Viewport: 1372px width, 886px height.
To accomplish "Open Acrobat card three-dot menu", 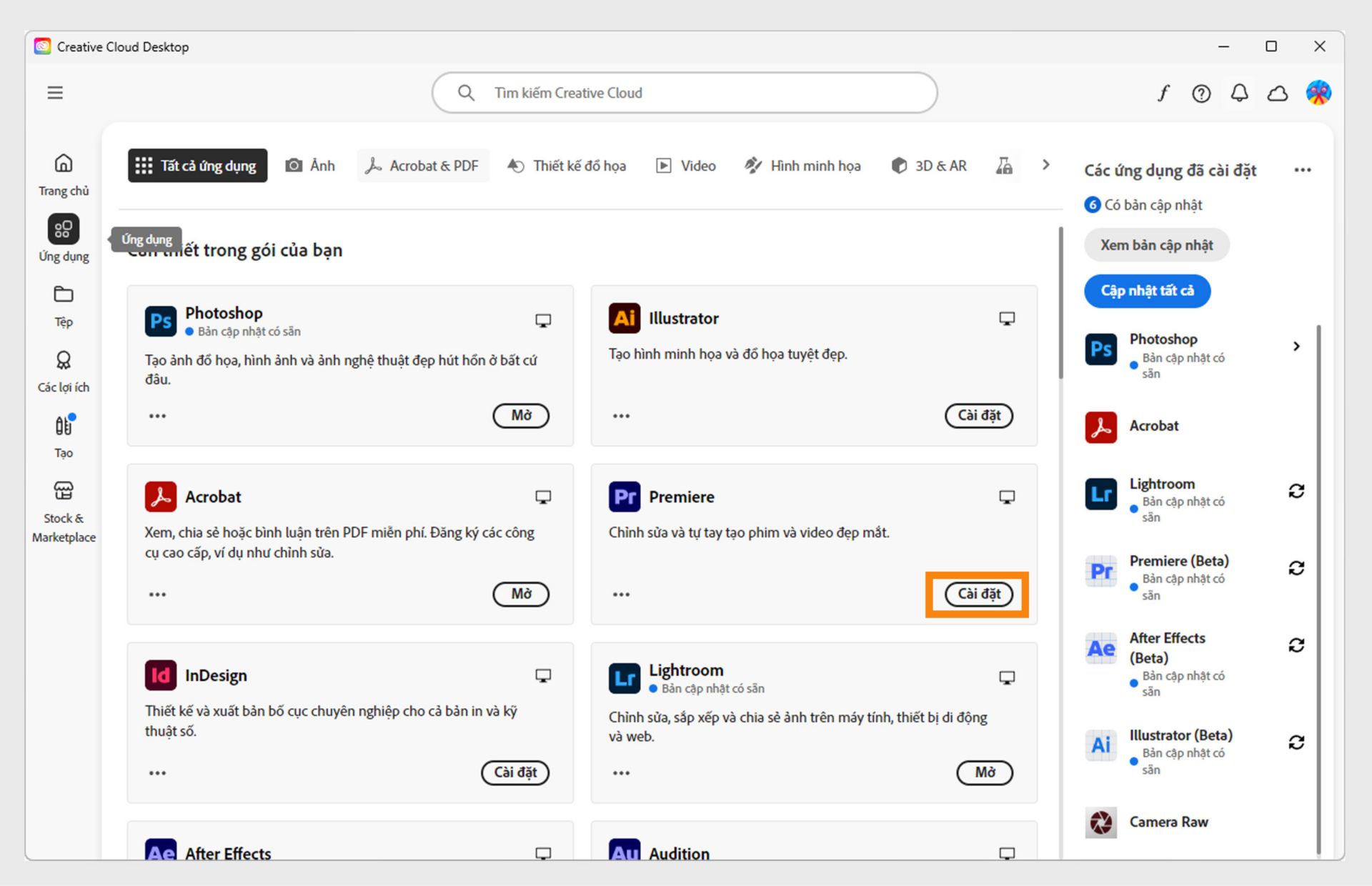I will pos(157,594).
